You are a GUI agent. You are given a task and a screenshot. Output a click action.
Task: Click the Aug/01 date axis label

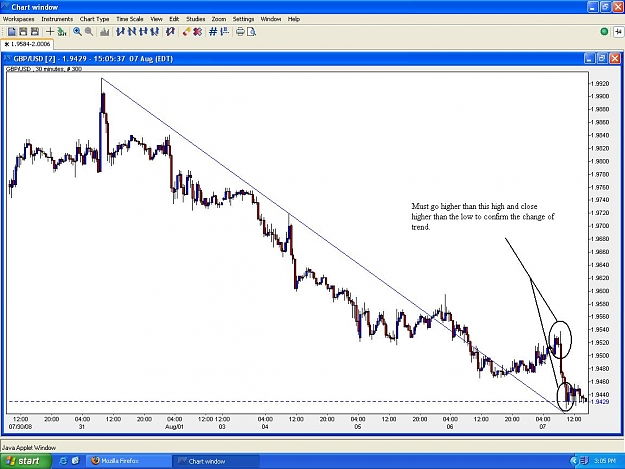point(175,427)
